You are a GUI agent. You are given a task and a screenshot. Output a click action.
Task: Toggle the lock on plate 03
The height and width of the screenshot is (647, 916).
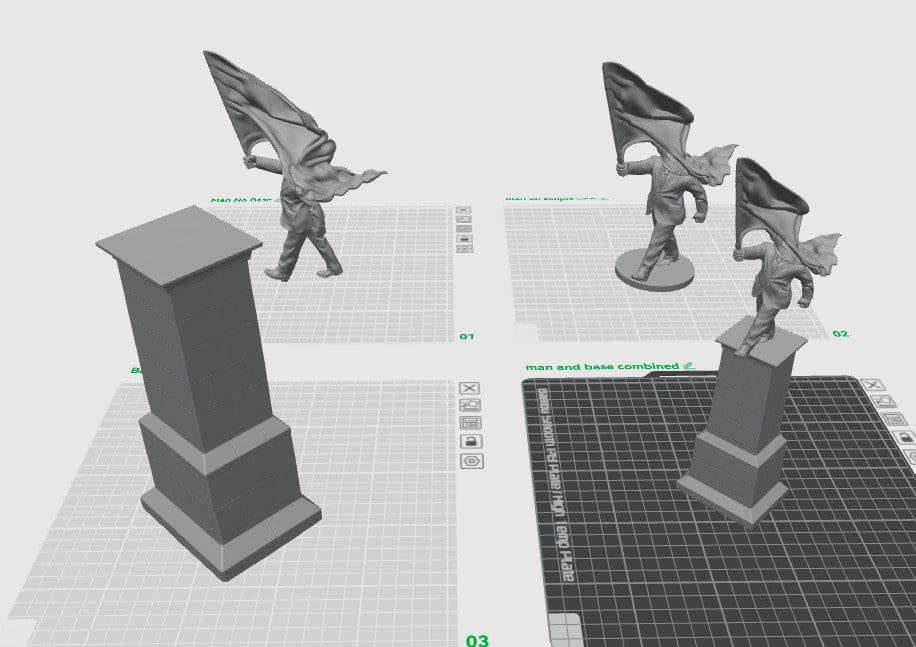click(471, 441)
